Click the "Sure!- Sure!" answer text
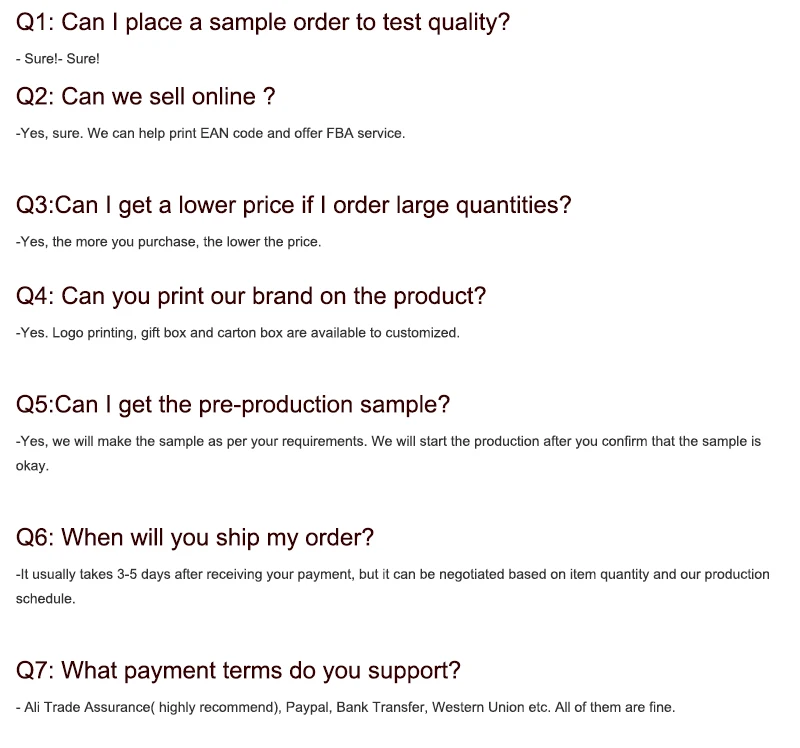This screenshot has height=748, width=800. pyautogui.click(x=58, y=59)
